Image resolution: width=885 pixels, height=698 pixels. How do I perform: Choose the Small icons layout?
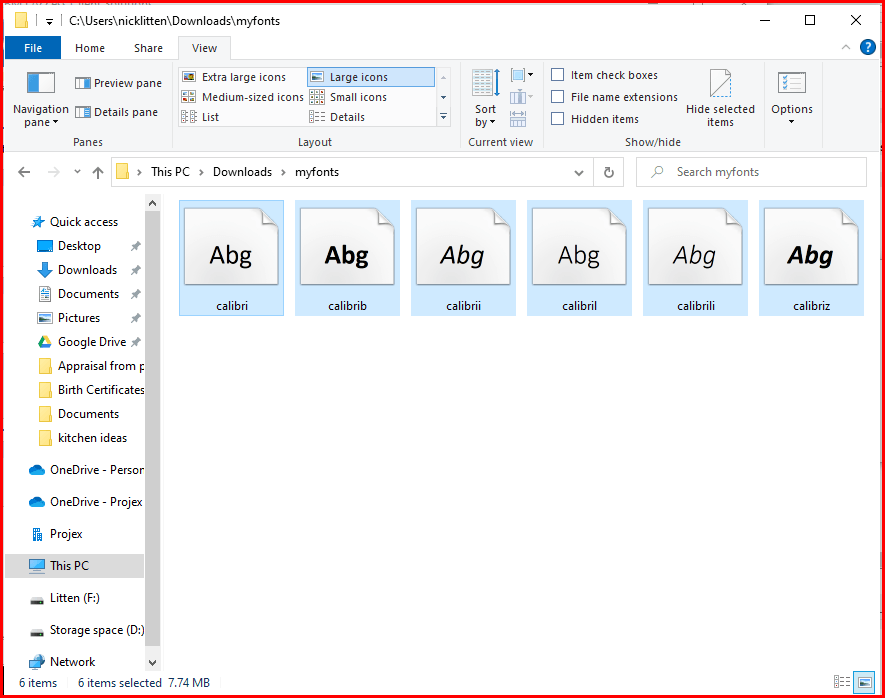pos(348,97)
